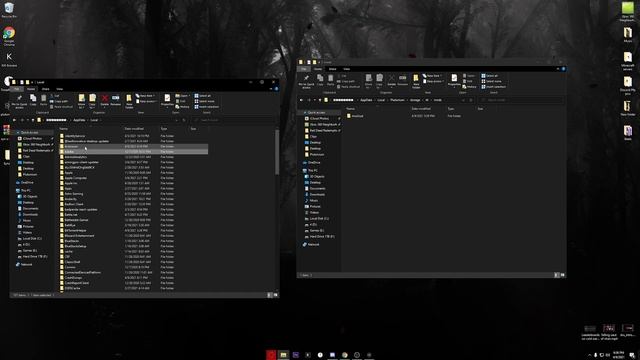Click the search box in right window
This screenshot has width=640, height=360.
(x=522, y=100)
